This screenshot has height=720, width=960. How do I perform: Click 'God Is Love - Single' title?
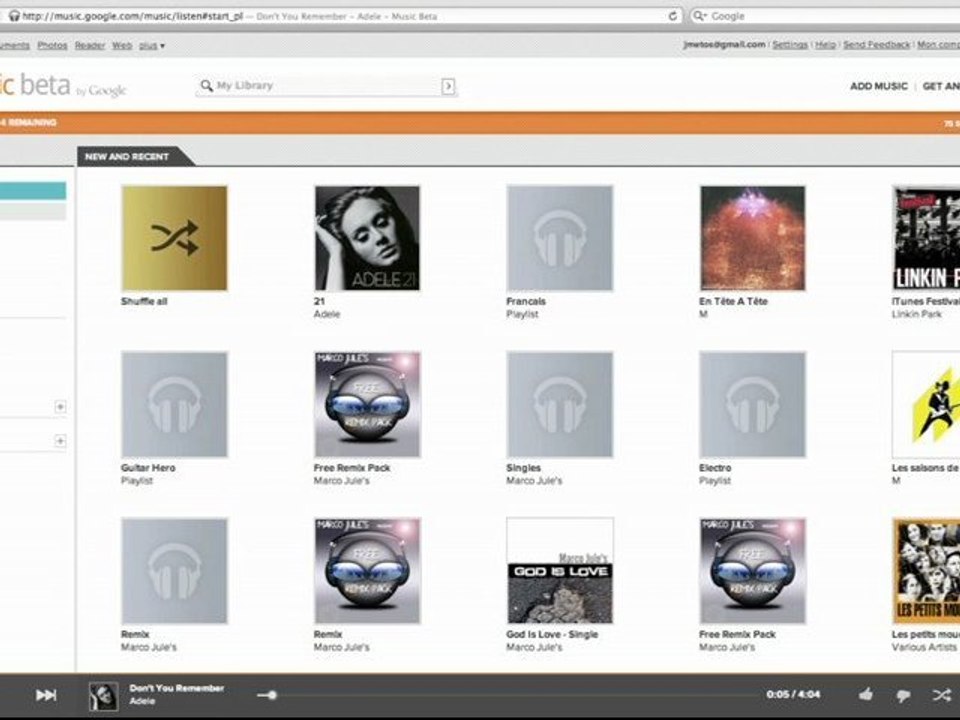point(552,634)
